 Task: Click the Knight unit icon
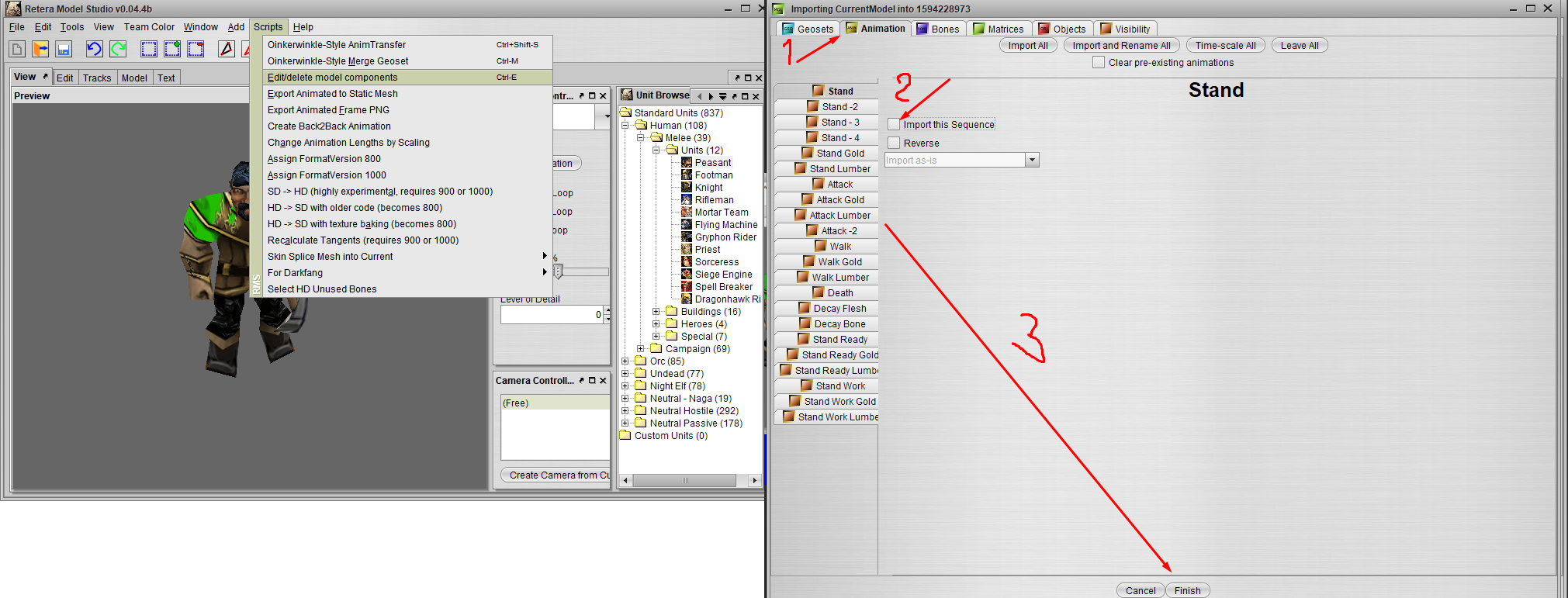687,188
